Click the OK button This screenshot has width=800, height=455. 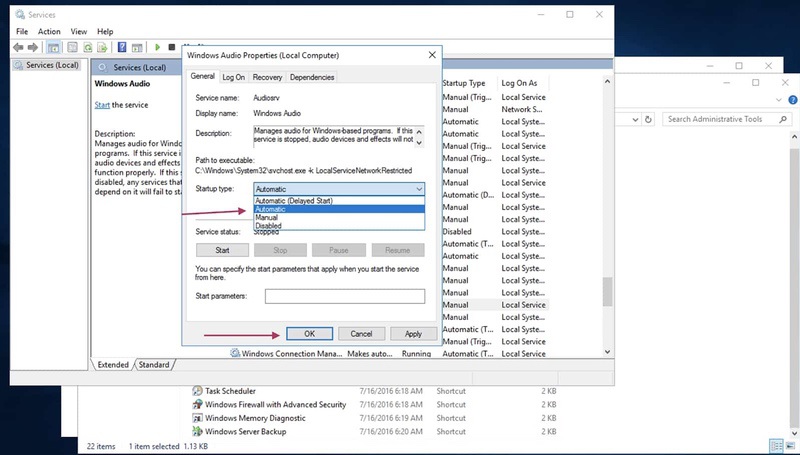click(310, 334)
